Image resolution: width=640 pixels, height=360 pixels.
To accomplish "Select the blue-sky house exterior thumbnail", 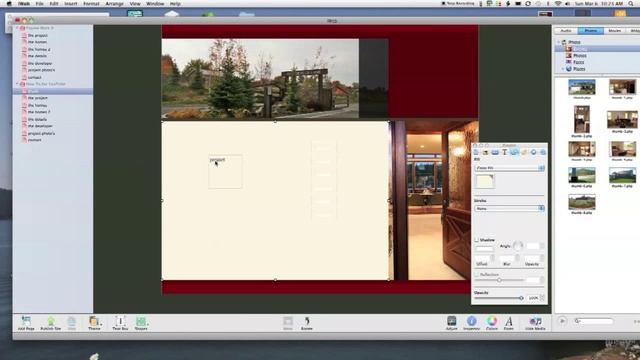I will tap(582, 87).
